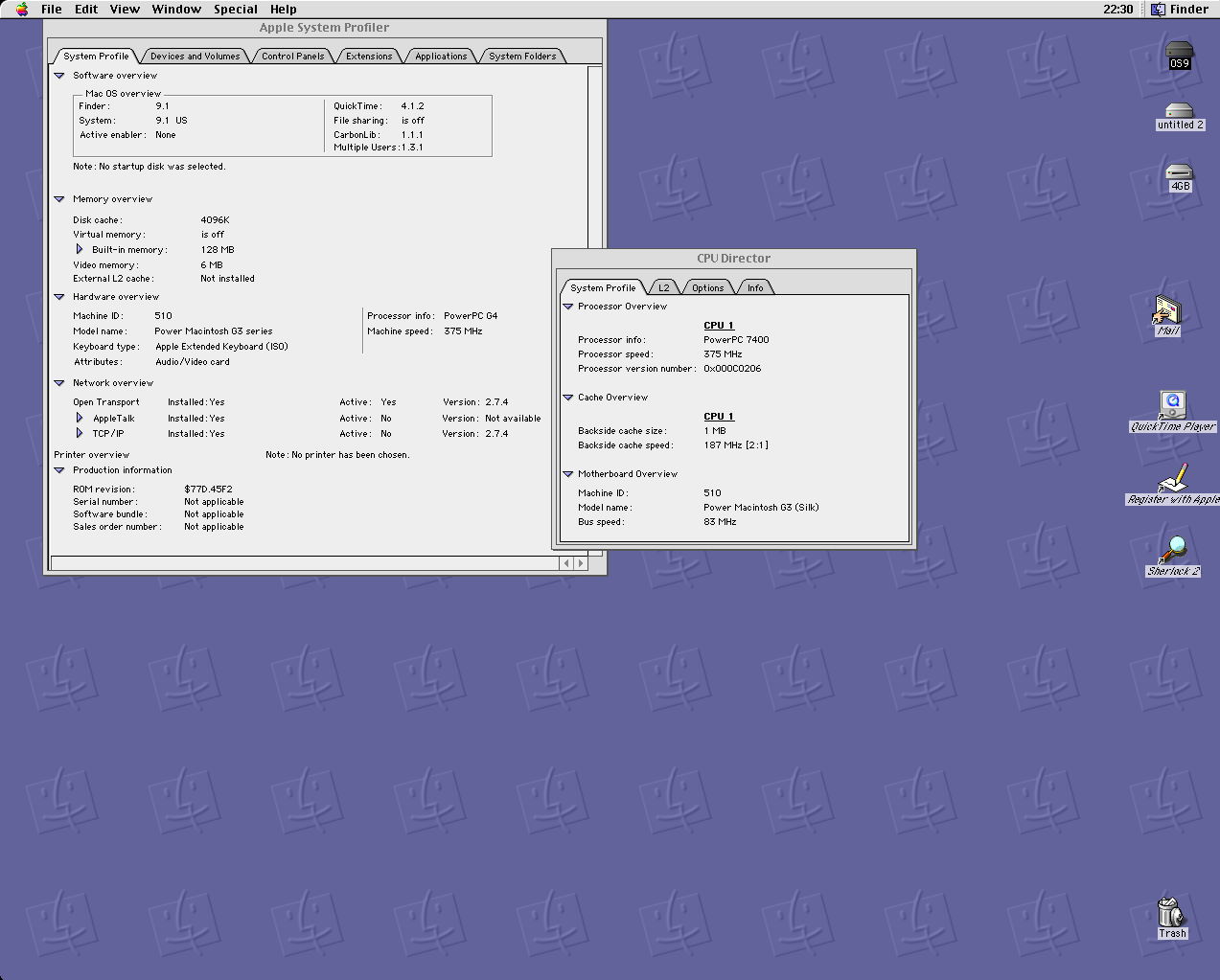Collapse the Network overview section

coord(59,383)
